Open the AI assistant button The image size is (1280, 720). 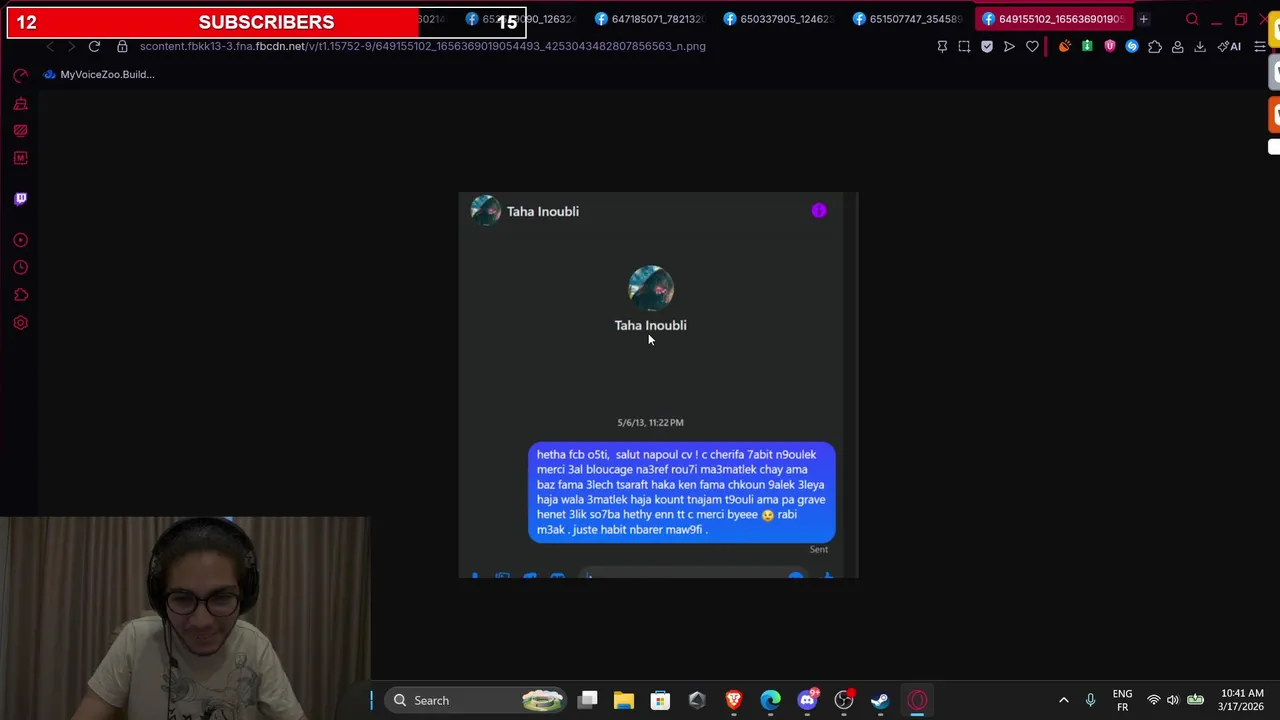pos(1230,46)
